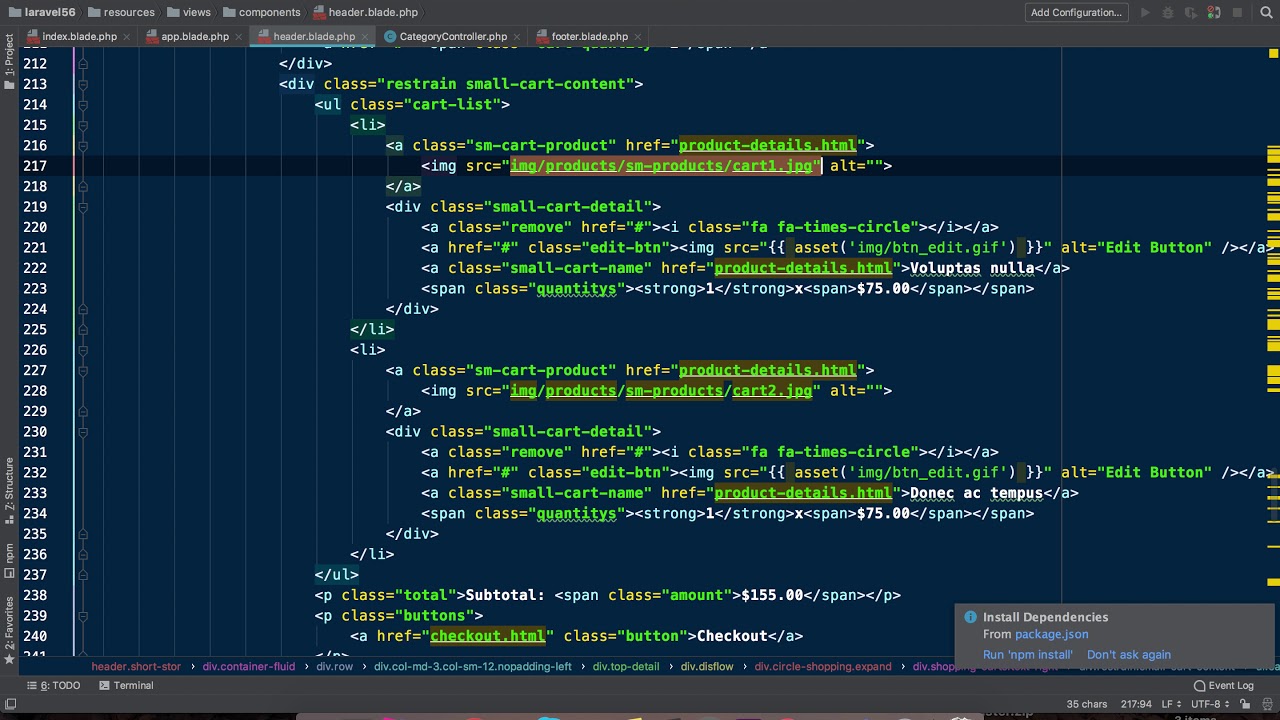Image resolution: width=1280 pixels, height=720 pixels.
Task: Open UTF-8 encoding dropdown
Action: (1210, 704)
